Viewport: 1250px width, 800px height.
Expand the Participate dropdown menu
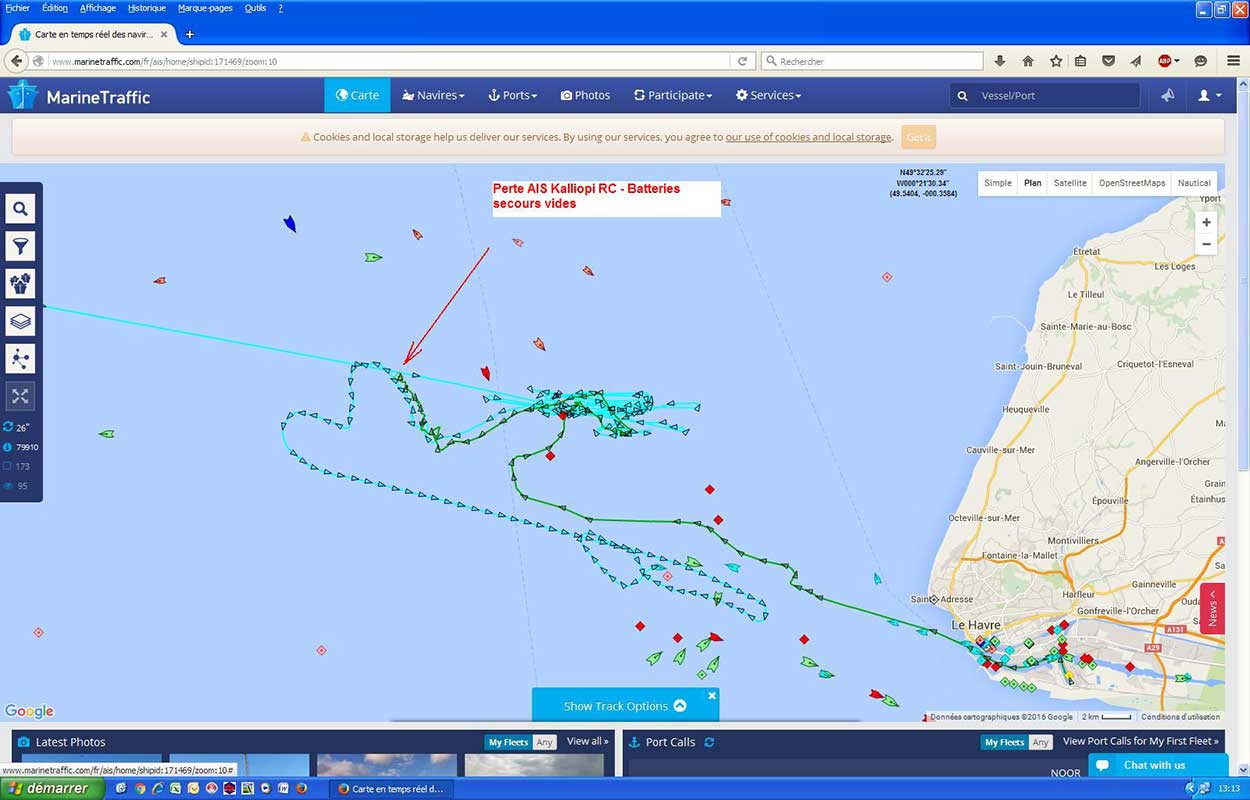[673, 95]
